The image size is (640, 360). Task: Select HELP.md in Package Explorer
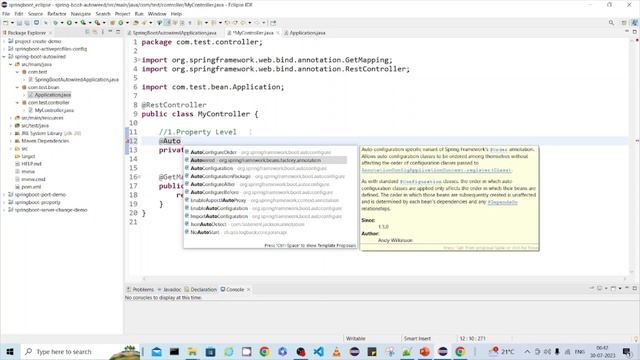(x=31, y=164)
